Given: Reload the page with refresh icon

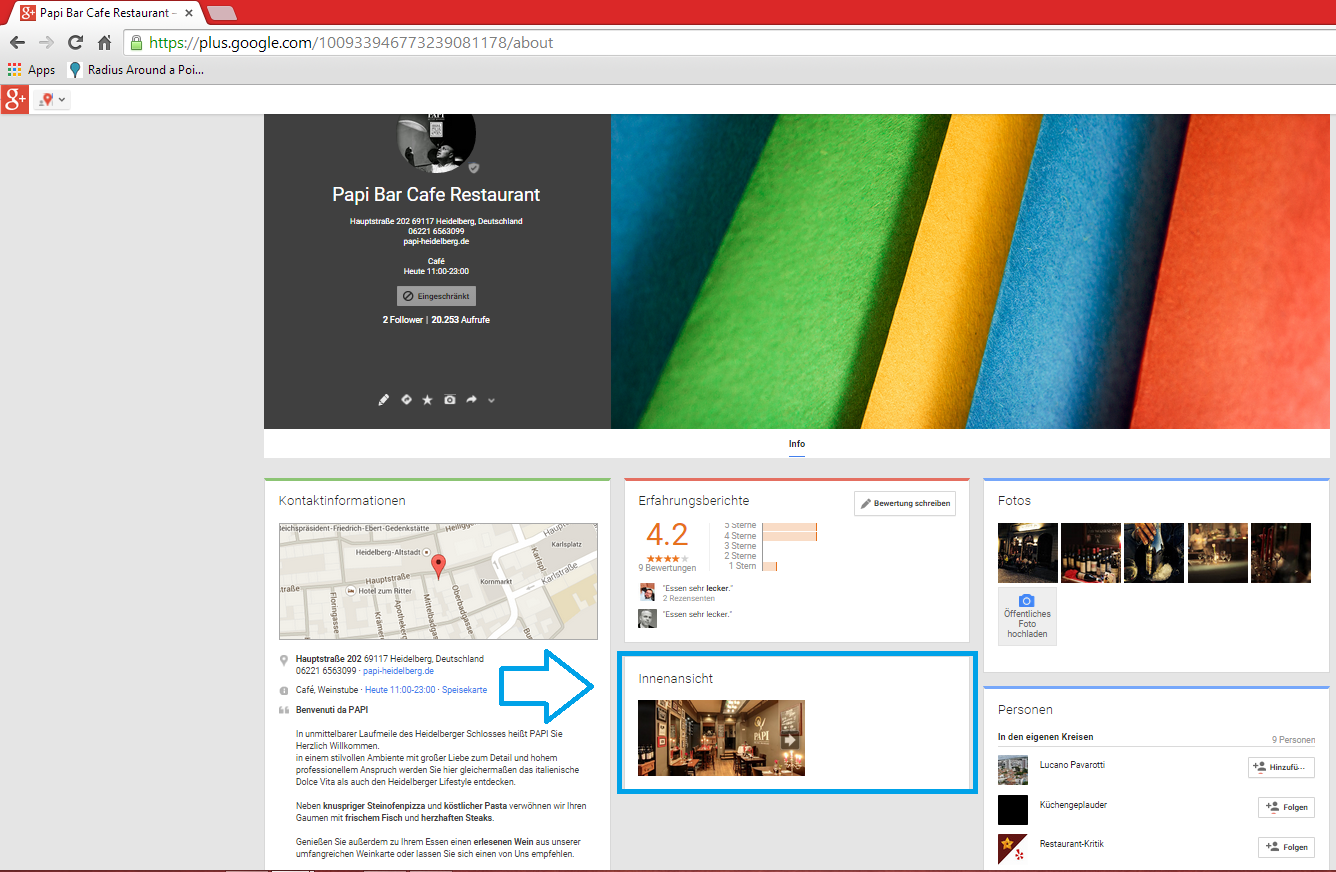Looking at the screenshot, I should point(75,43).
